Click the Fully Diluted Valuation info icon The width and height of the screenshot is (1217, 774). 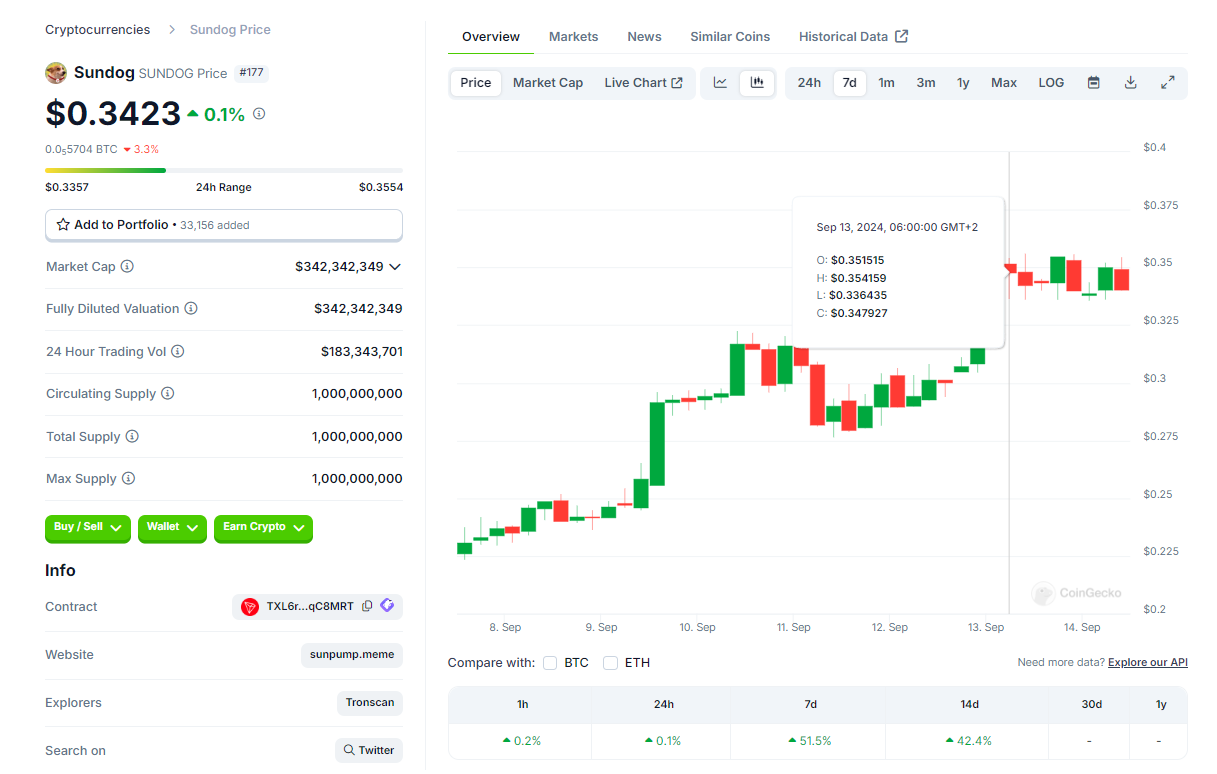coord(191,309)
